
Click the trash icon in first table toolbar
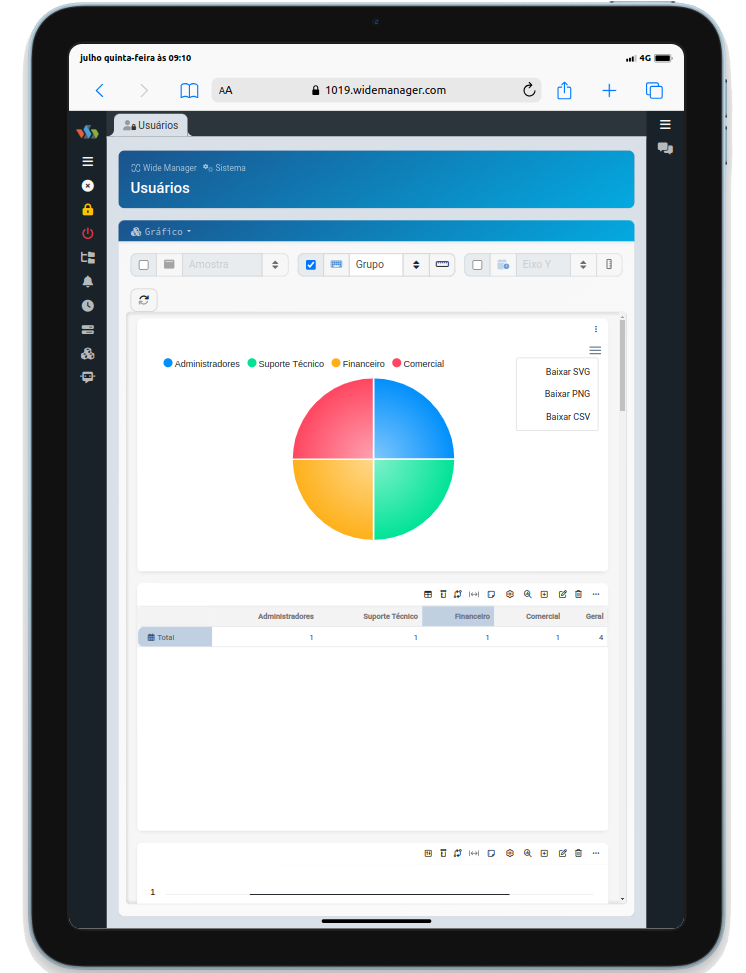(x=578, y=594)
